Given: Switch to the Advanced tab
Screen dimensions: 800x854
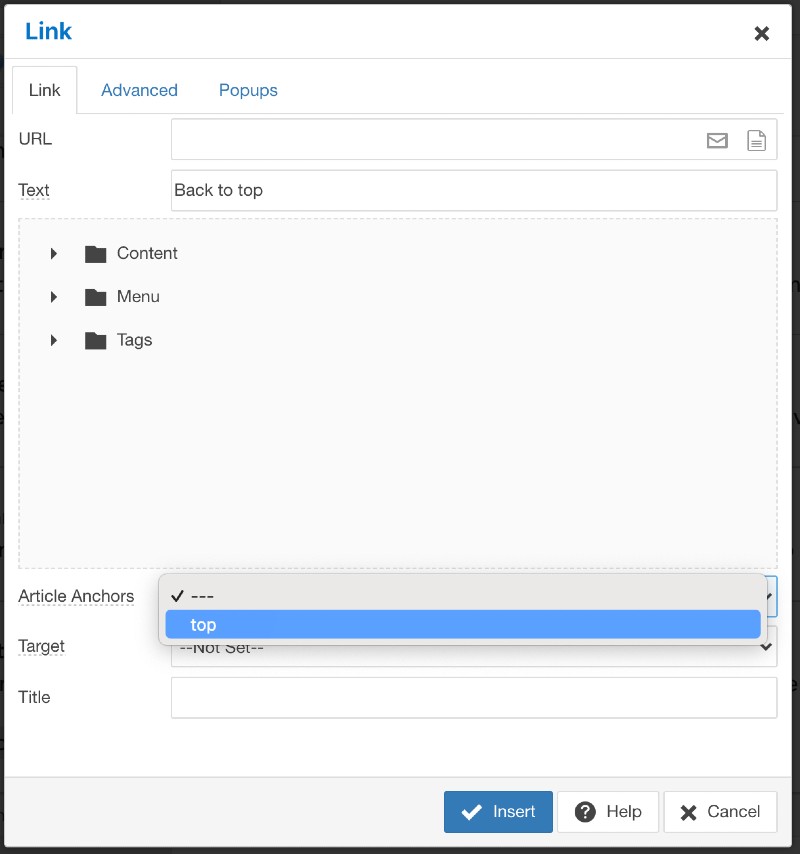Looking at the screenshot, I should 139,90.
